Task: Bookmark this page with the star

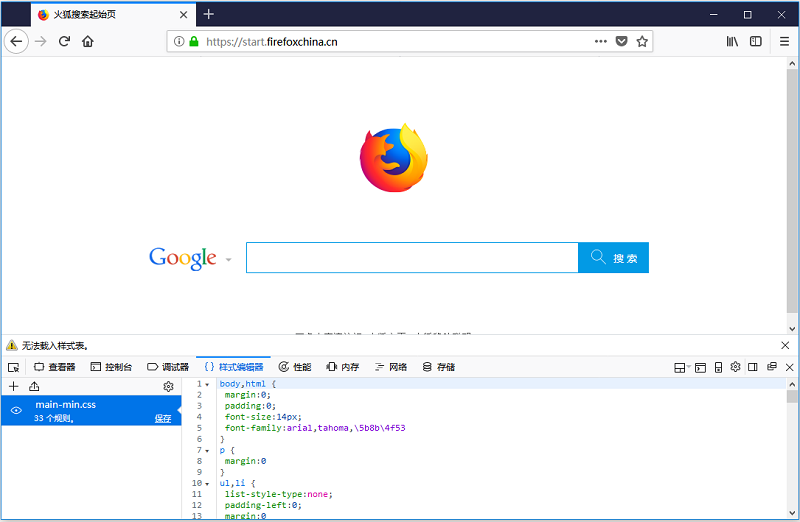Action: [x=642, y=41]
